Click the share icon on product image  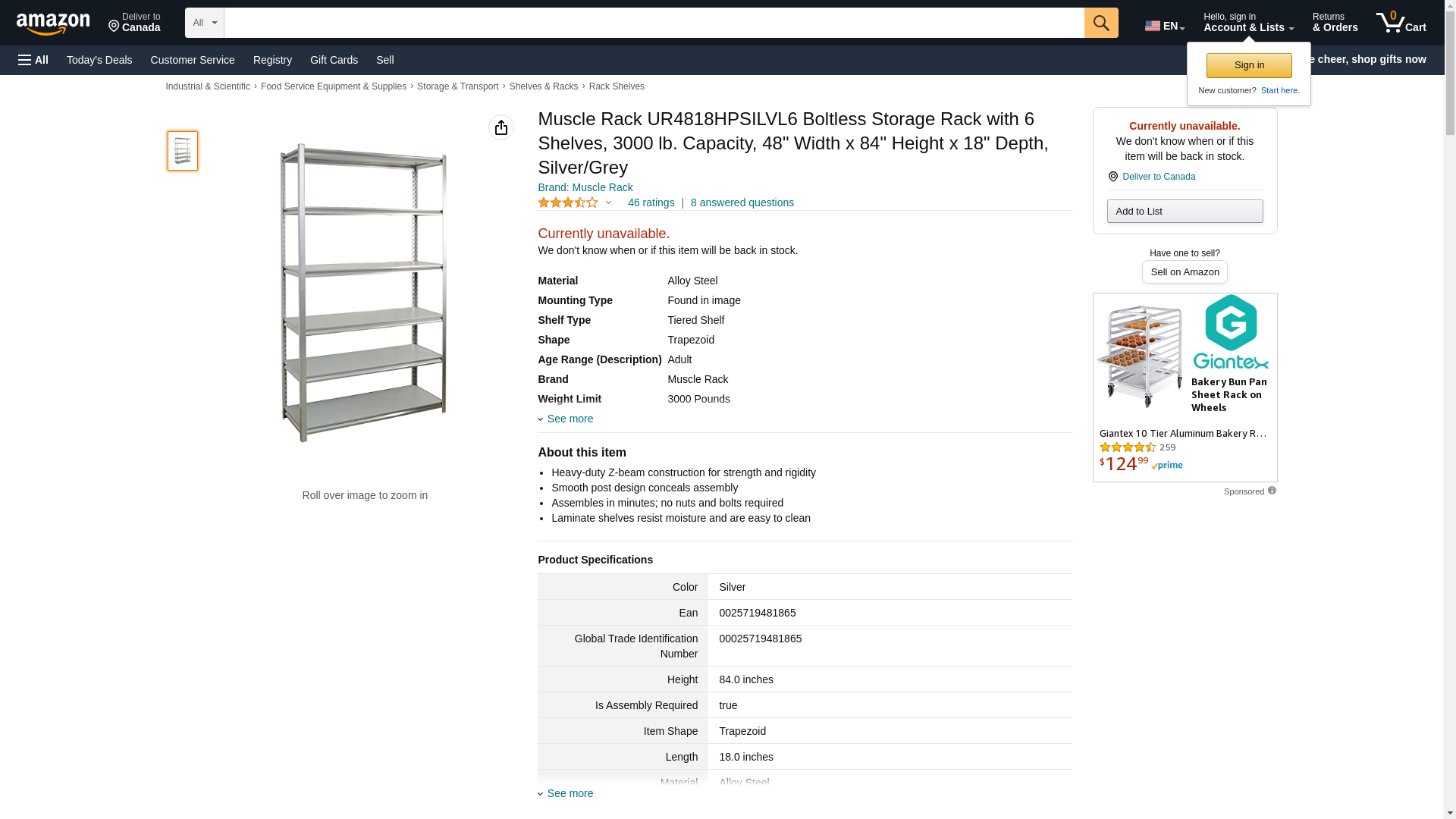tap(501, 127)
